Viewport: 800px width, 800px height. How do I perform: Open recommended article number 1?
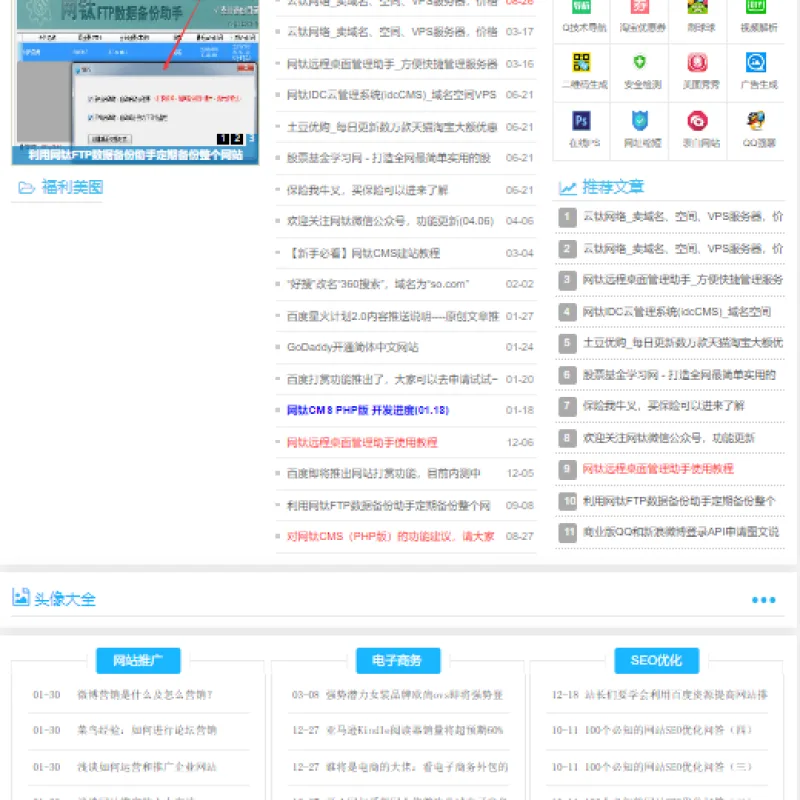683,217
